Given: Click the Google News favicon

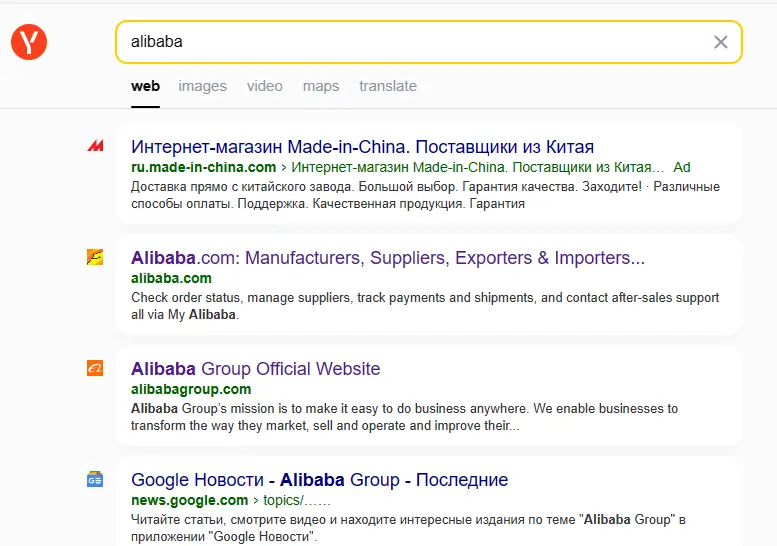Looking at the screenshot, I should tap(95, 479).
